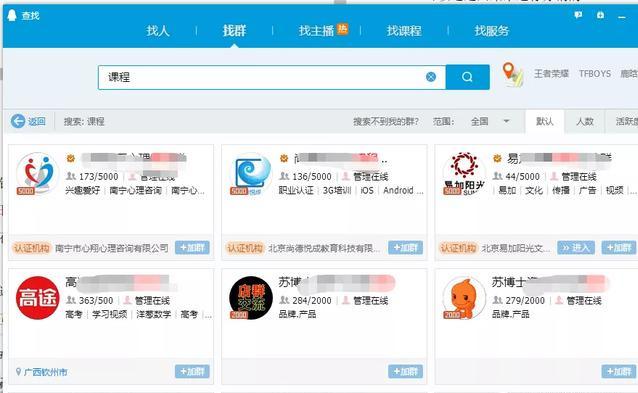Click the 职业认证 tag
The image size is (638, 393).
click(x=296, y=190)
